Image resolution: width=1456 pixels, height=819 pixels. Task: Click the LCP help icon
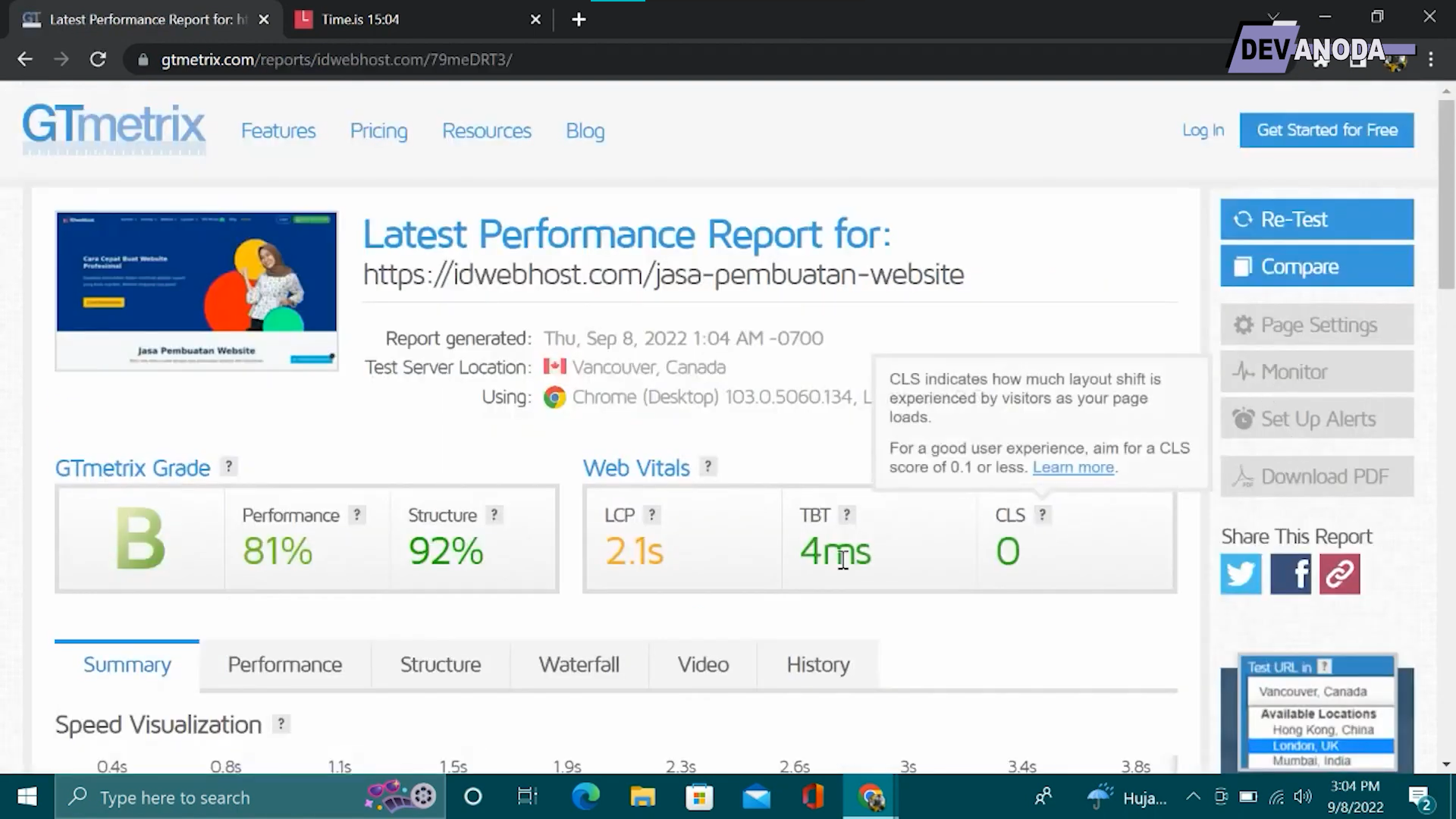[x=651, y=515]
